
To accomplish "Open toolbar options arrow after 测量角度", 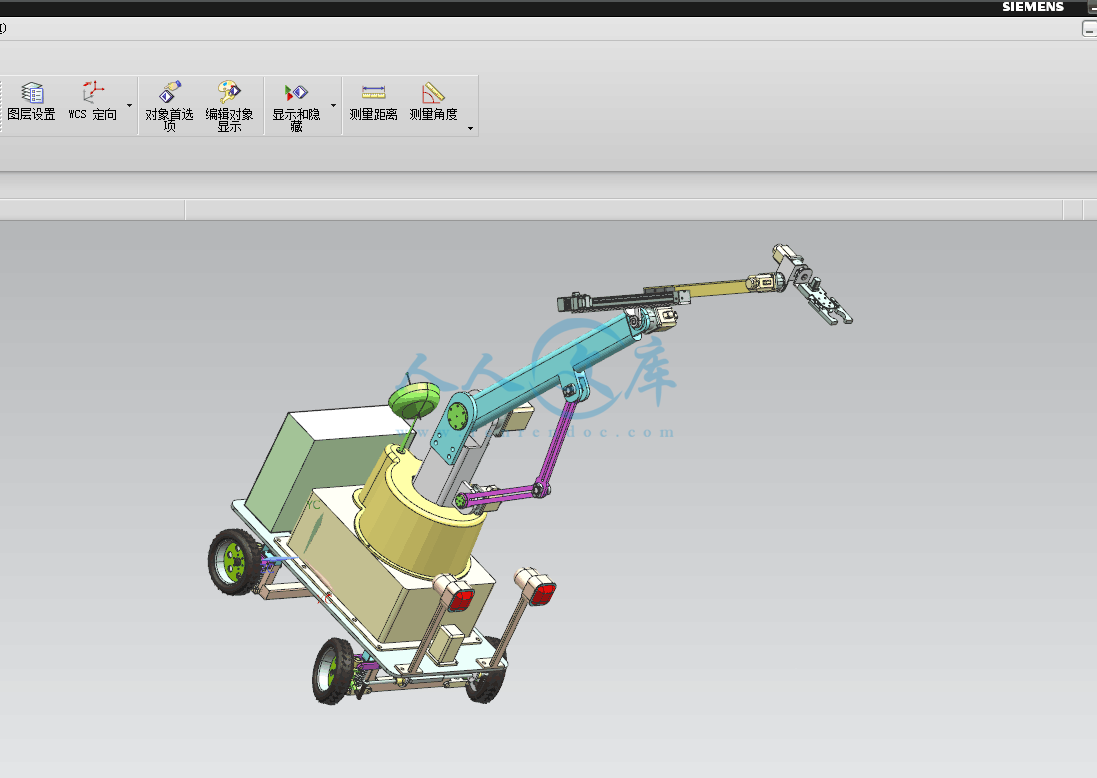I will pyautogui.click(x=470, y=128).
